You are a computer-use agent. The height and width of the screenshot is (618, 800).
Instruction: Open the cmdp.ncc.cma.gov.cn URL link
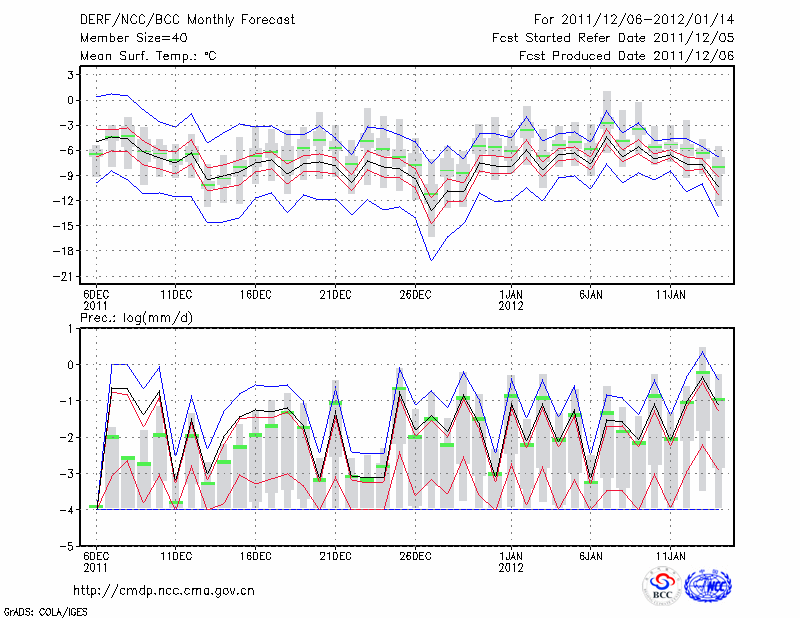165,590
